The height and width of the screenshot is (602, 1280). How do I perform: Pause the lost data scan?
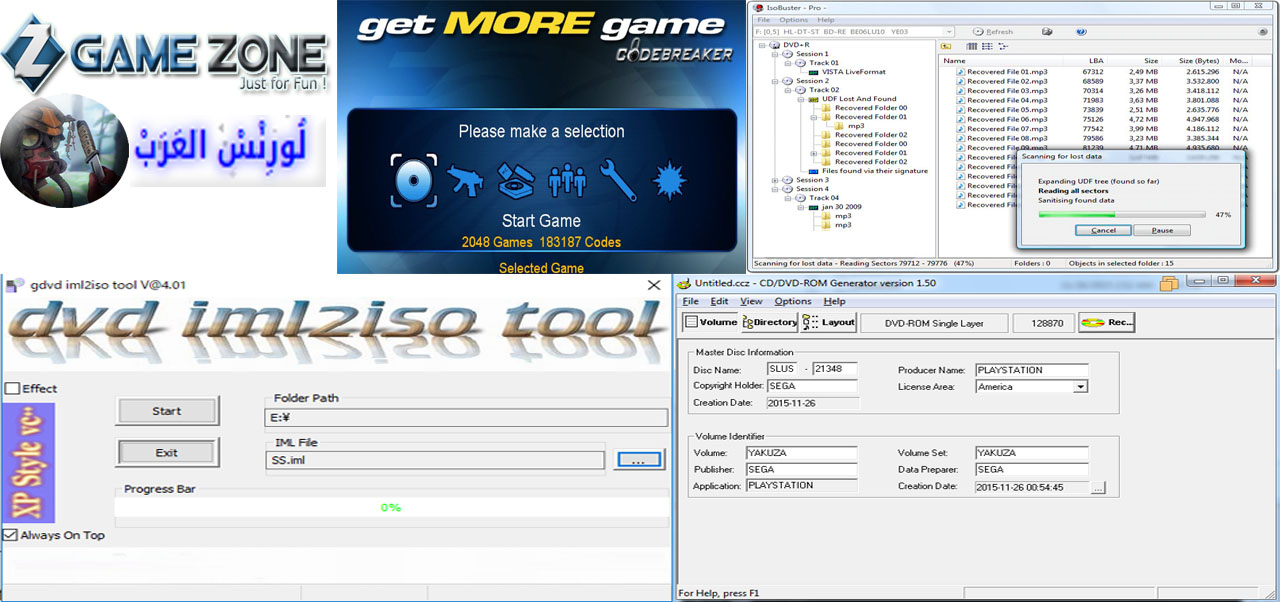[1162, 230]
